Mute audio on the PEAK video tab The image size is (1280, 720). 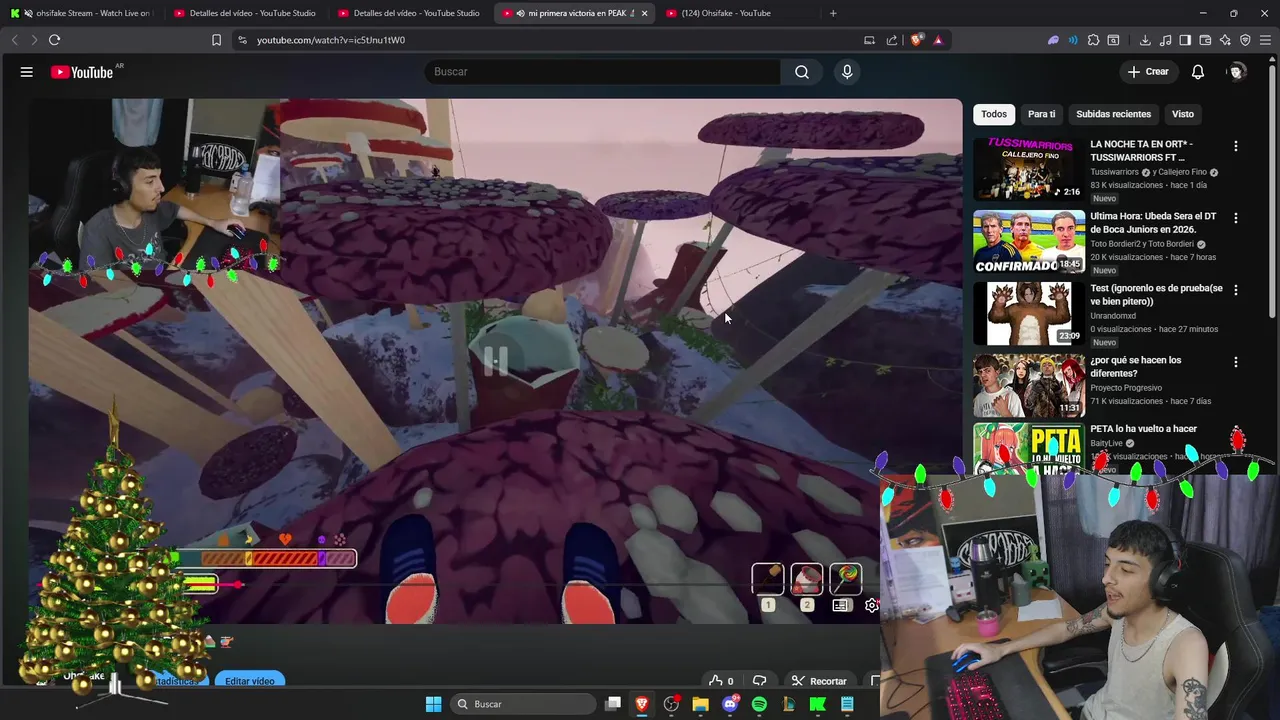tap(520, 13)
